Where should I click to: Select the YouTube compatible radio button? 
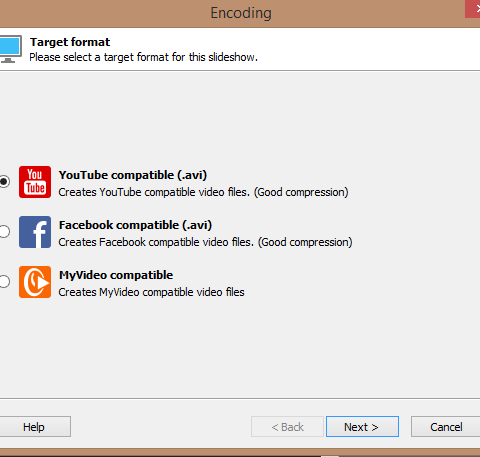point(4,182)
